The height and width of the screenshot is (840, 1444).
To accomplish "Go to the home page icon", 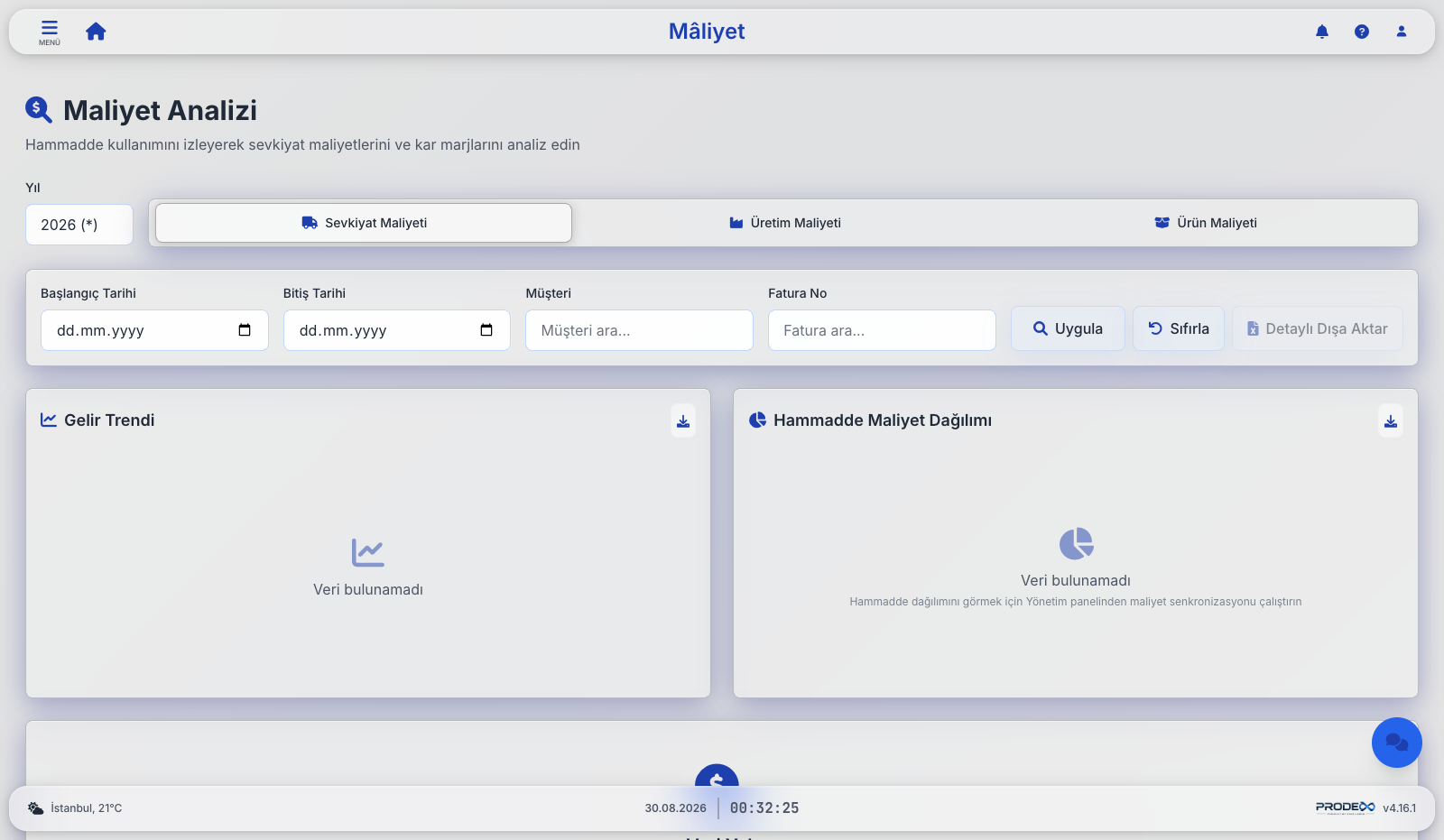I will tap(96, 32).
